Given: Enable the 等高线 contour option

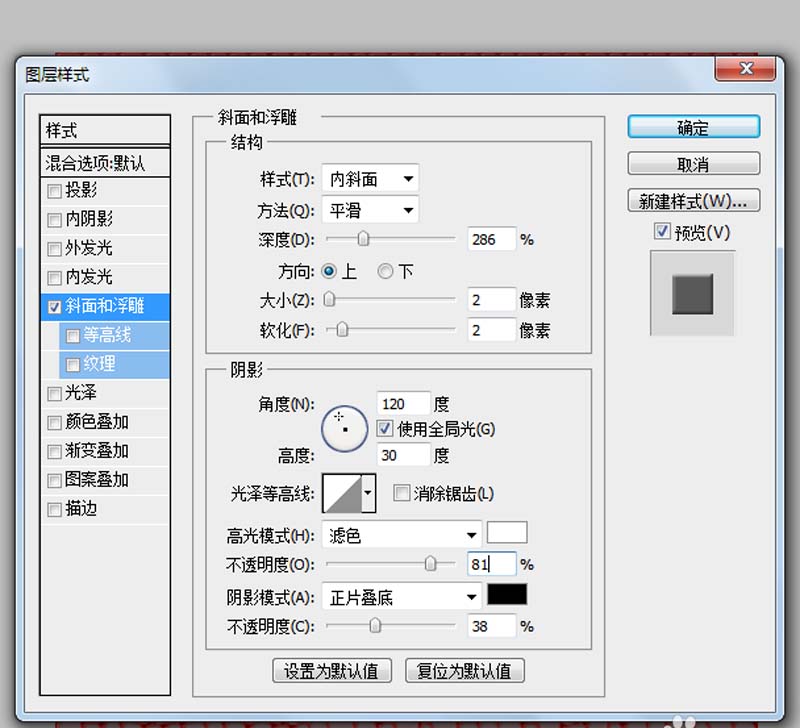Looking at the screenshot, I should [73, 336].
